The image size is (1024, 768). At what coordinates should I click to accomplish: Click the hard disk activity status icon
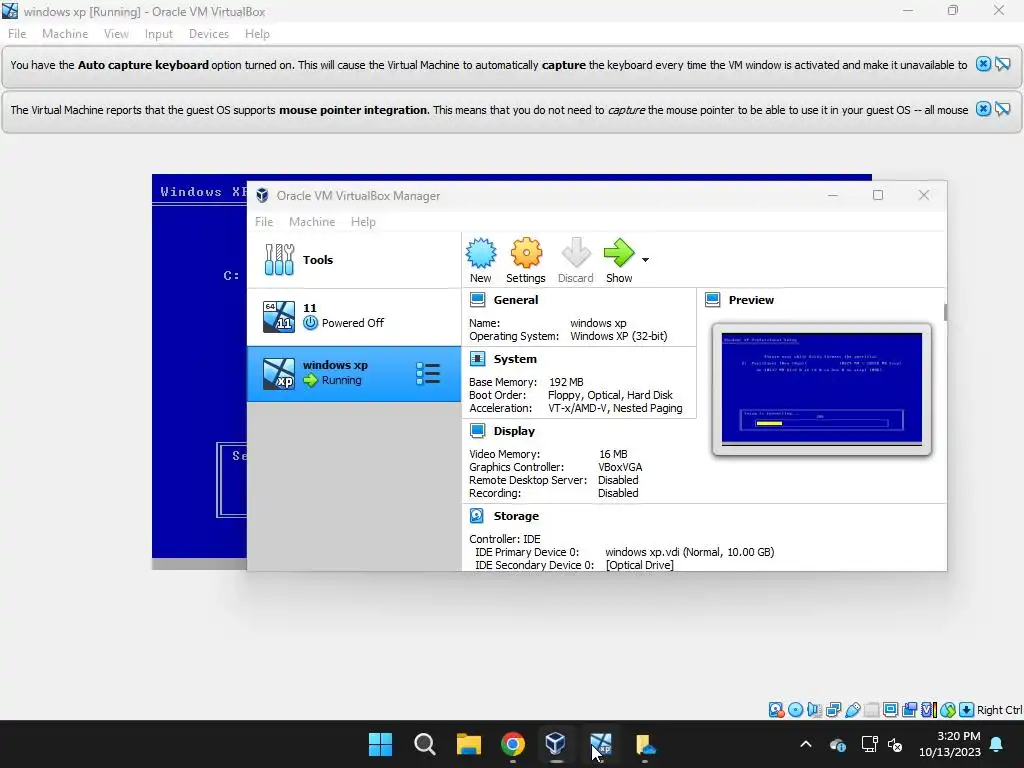tap(776, 710)
